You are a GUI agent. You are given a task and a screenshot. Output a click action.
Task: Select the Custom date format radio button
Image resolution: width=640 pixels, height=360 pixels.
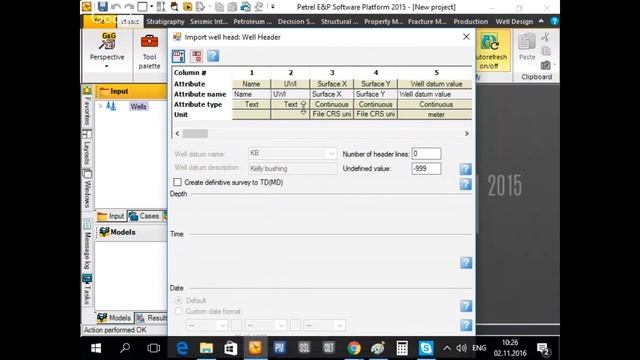[178, 311]
